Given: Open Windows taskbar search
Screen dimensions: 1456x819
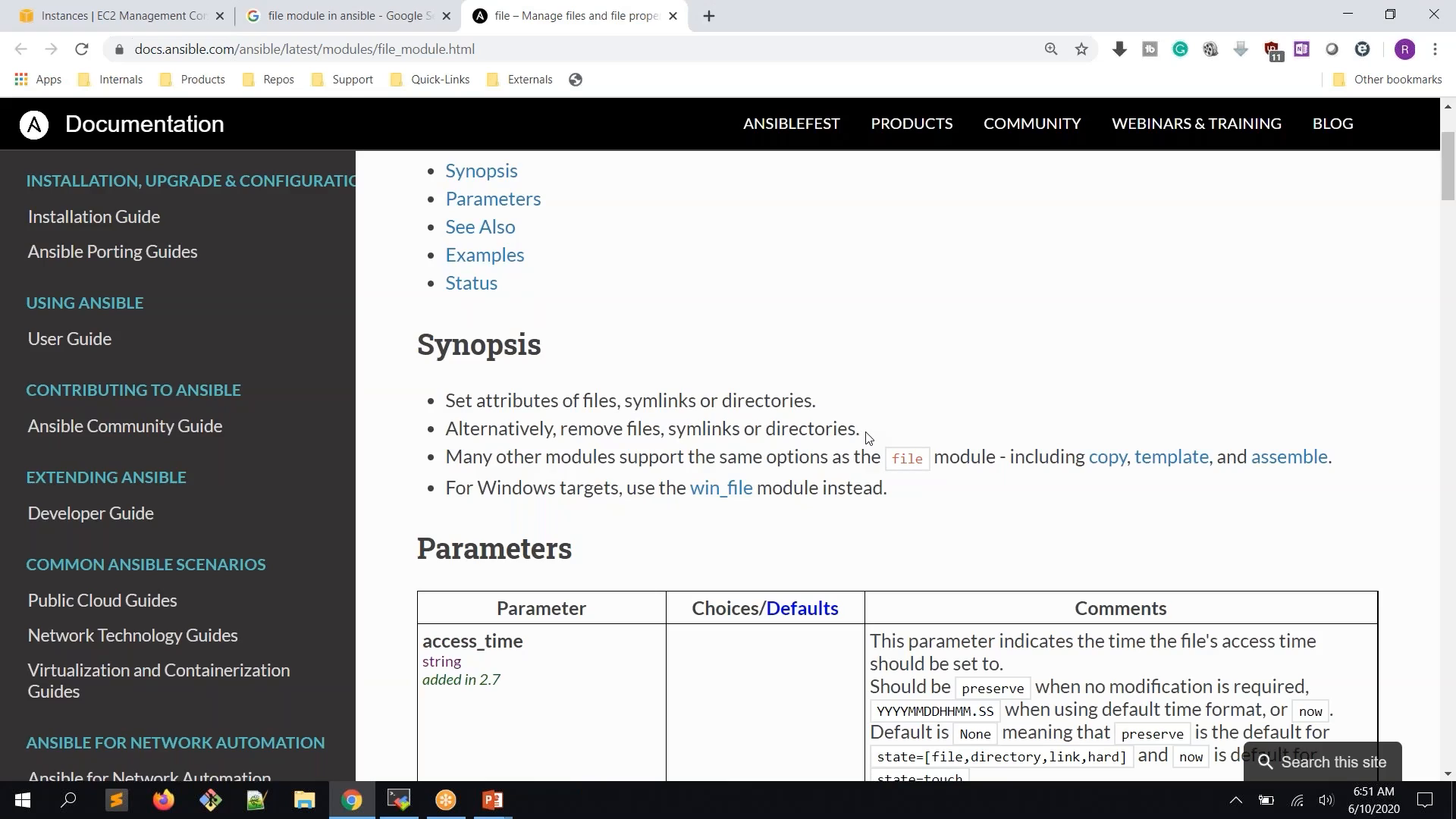Looking at the screenshot, I should [x=68, y=800].
